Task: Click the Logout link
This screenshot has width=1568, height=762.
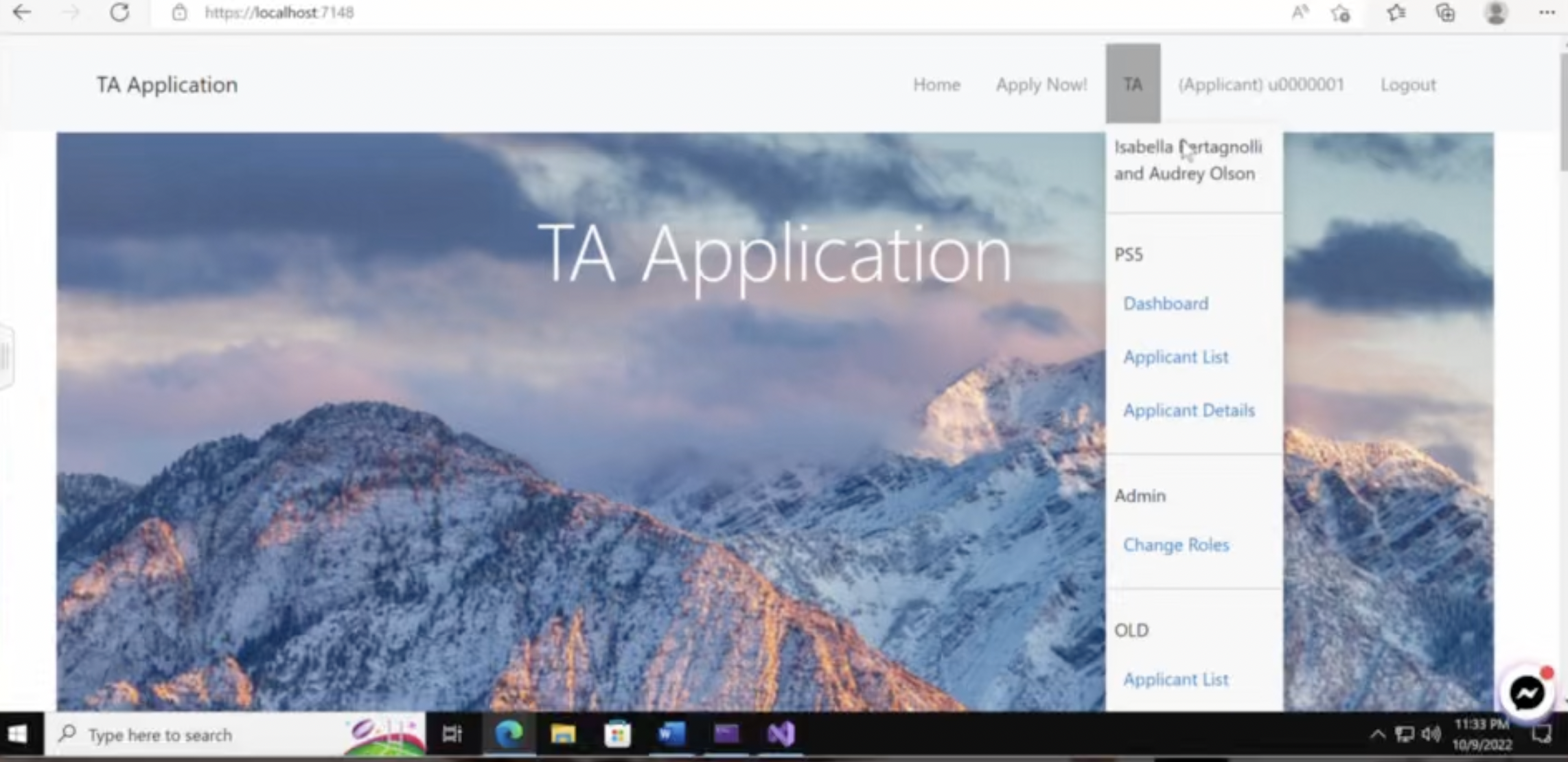Action: pyautogui.click(x=1408, y=84)
